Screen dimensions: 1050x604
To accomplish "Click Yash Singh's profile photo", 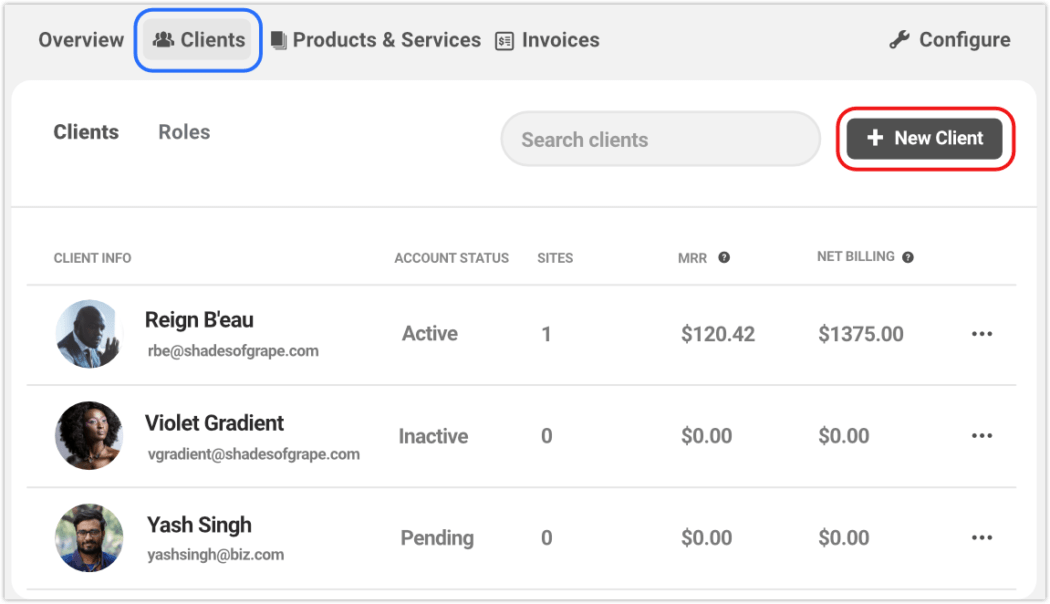I will pos(89,537).
